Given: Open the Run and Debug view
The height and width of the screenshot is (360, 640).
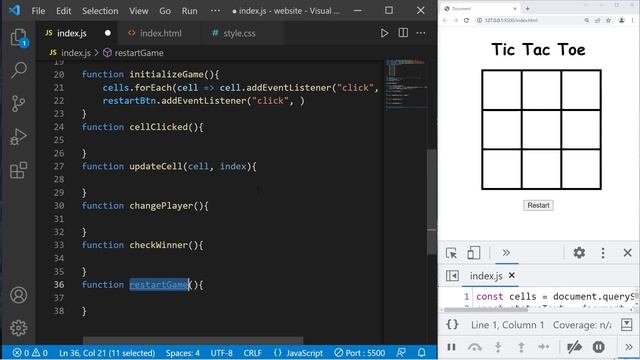Looking at the screenshot, I should [18, 136].
